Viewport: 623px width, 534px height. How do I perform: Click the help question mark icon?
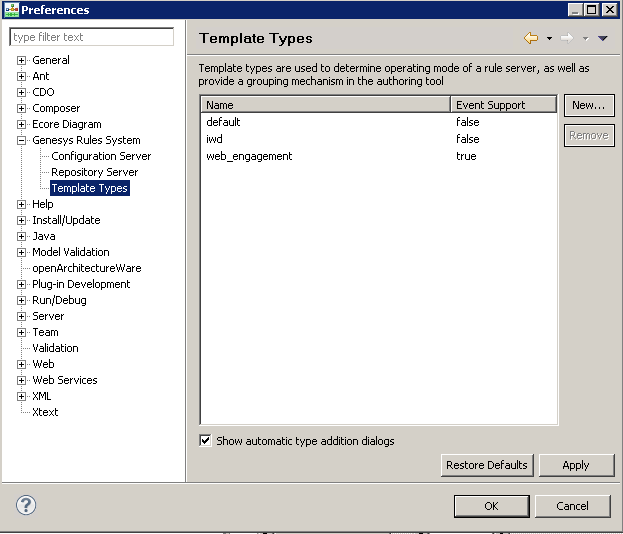[x=26, y=505]
